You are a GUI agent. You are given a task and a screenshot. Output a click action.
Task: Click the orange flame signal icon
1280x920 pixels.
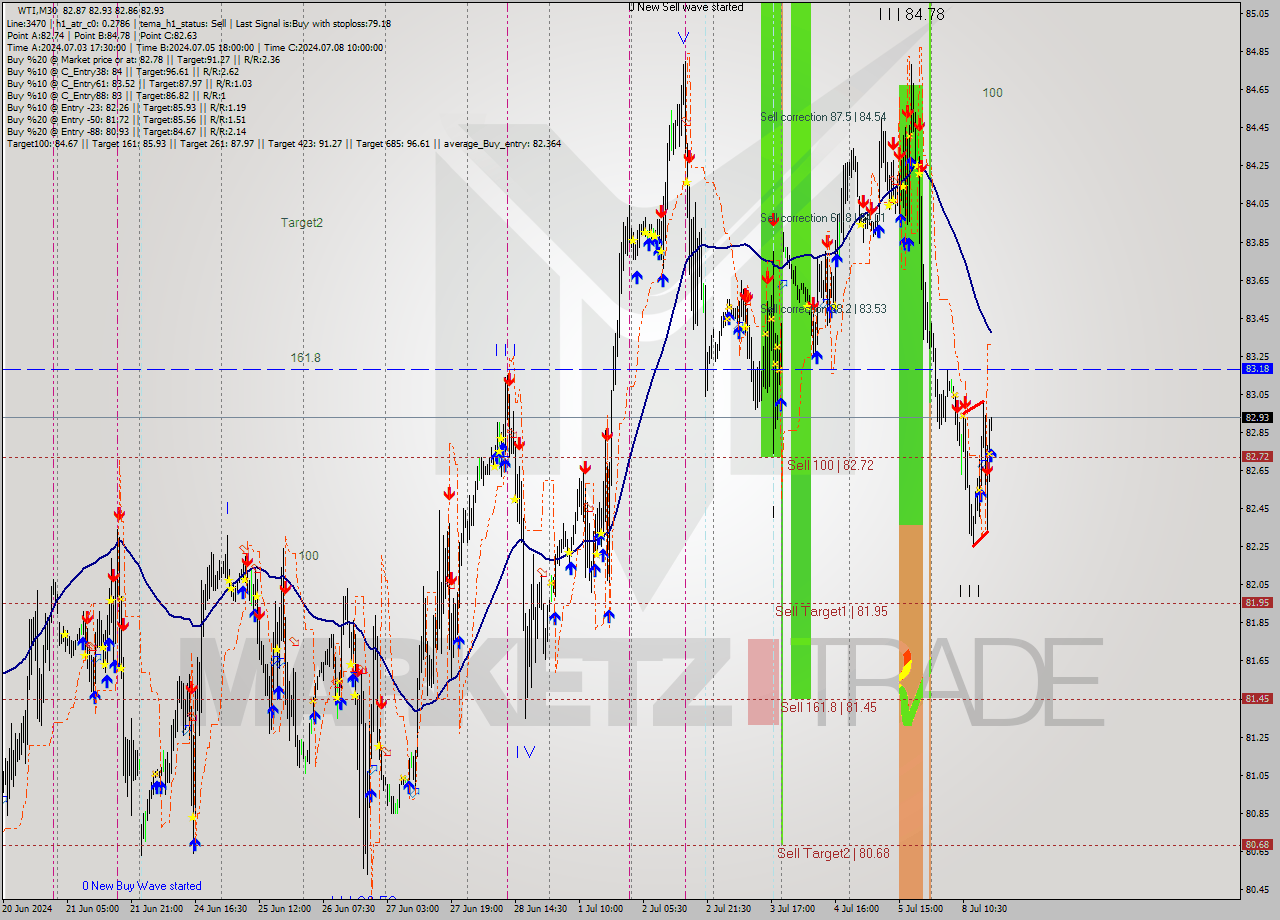[906, 665]
